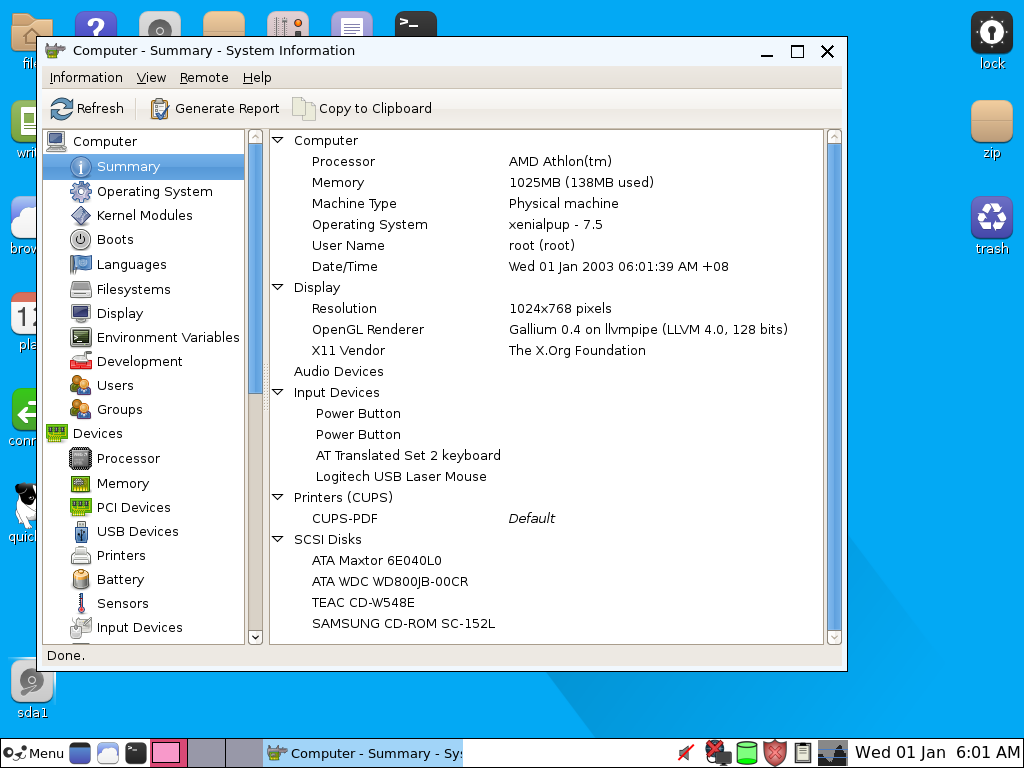The image size is (1024, 768).
Task: Open the Printers icon in sidebar
Action: [x=80, y=556]
